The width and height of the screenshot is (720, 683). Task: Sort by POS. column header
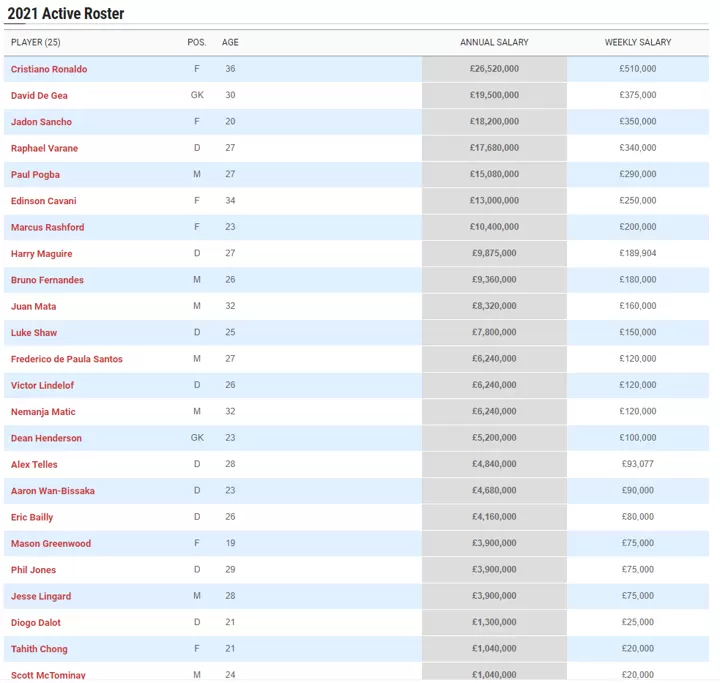click(x=197, y=42)
